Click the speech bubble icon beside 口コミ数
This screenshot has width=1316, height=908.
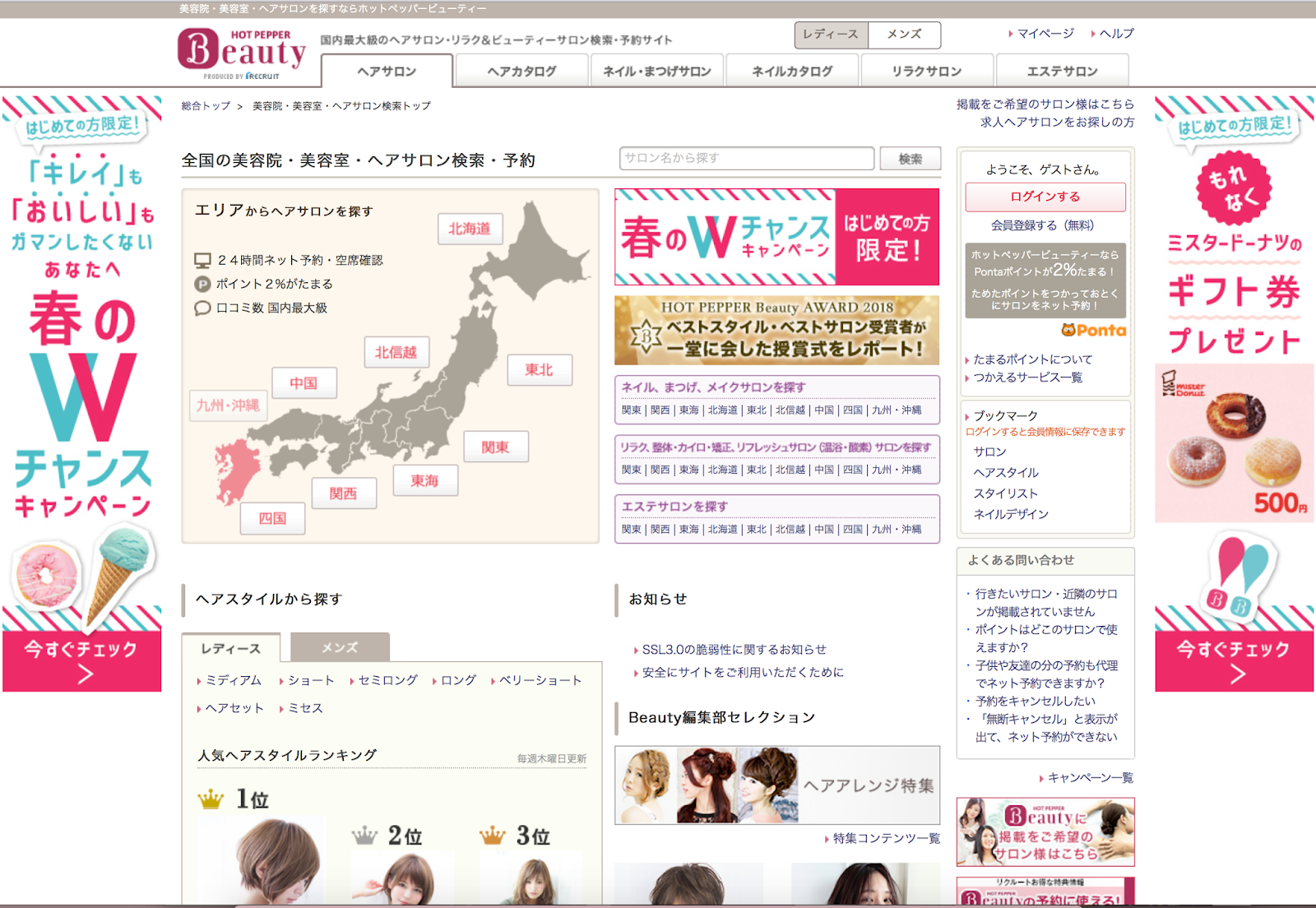coord(202,308)
